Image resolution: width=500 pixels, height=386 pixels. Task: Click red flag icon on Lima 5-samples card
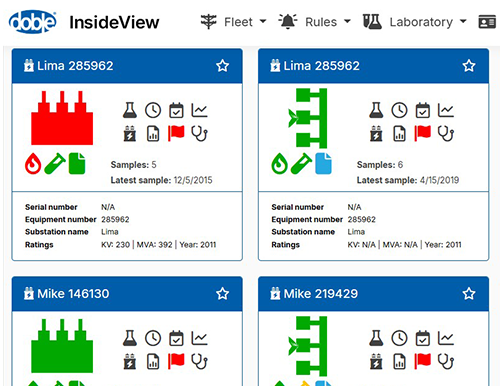(x=176, y=133)
